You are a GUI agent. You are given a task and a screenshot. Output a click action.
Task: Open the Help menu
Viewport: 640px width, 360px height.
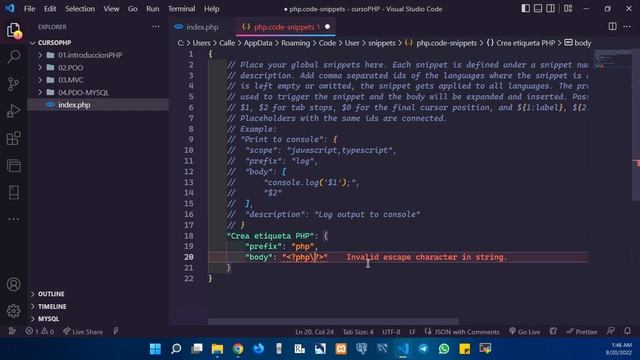(211, 9)
